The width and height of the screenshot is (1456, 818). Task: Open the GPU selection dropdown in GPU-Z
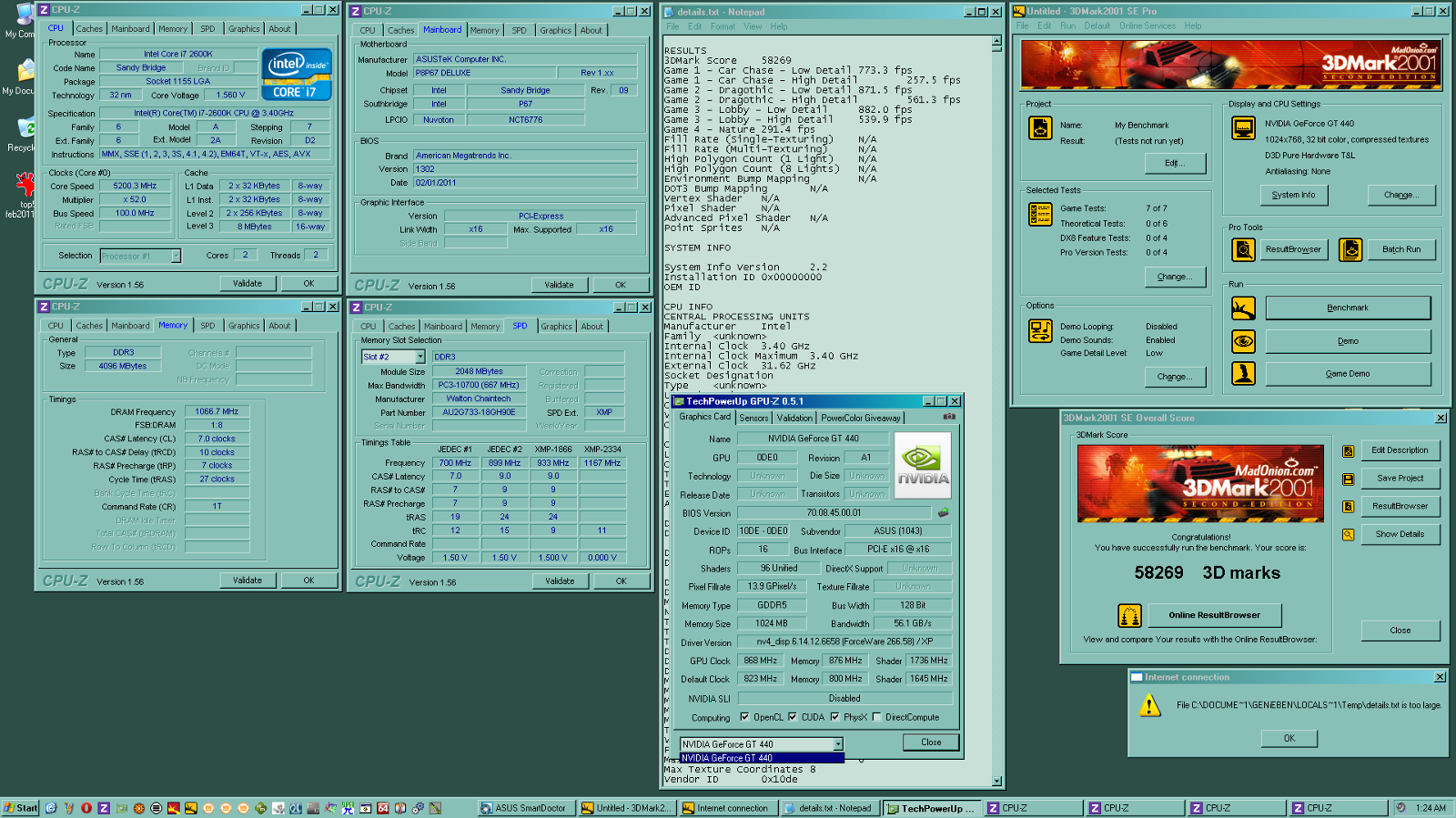pos(838,744)
